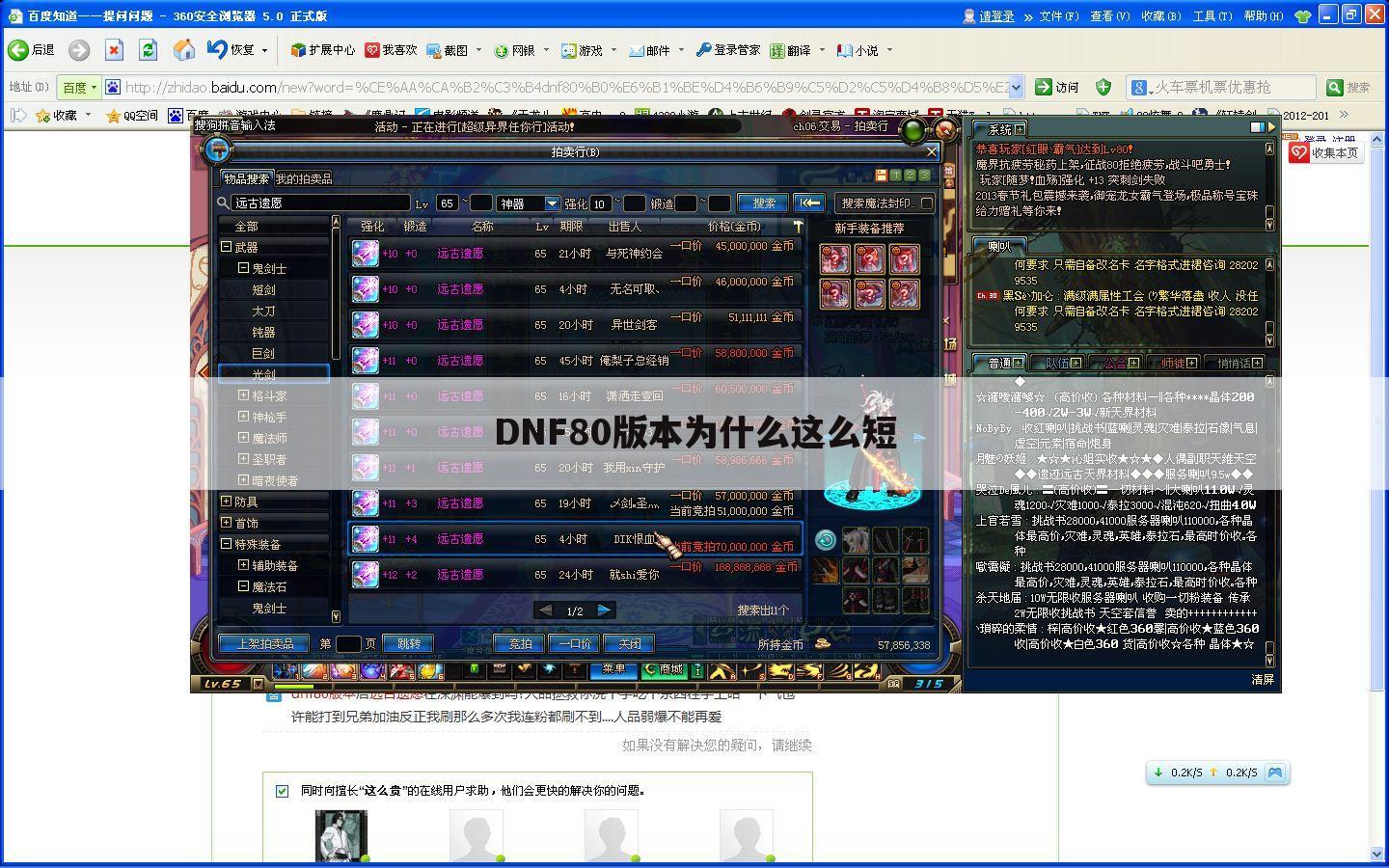
Task: Select 短剑 in the category tree
Action: 263,289
